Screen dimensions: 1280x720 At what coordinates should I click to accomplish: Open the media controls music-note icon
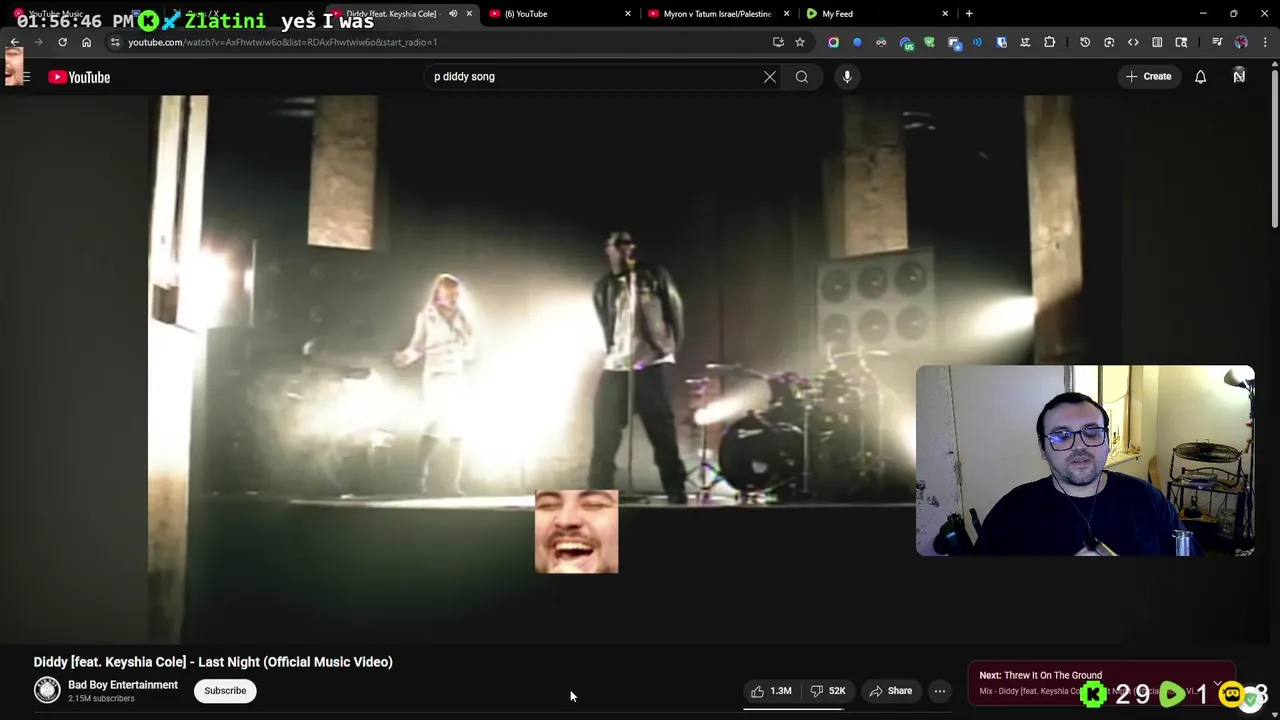(1217, 42)
